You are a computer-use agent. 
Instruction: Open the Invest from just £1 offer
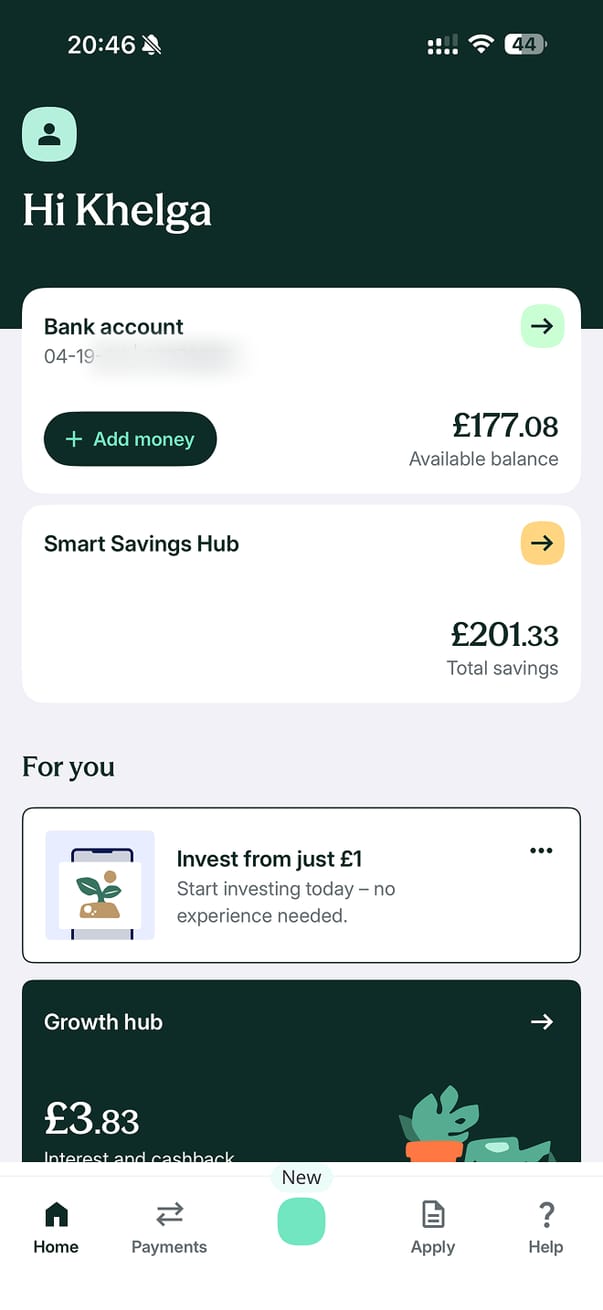coord(269,859)
